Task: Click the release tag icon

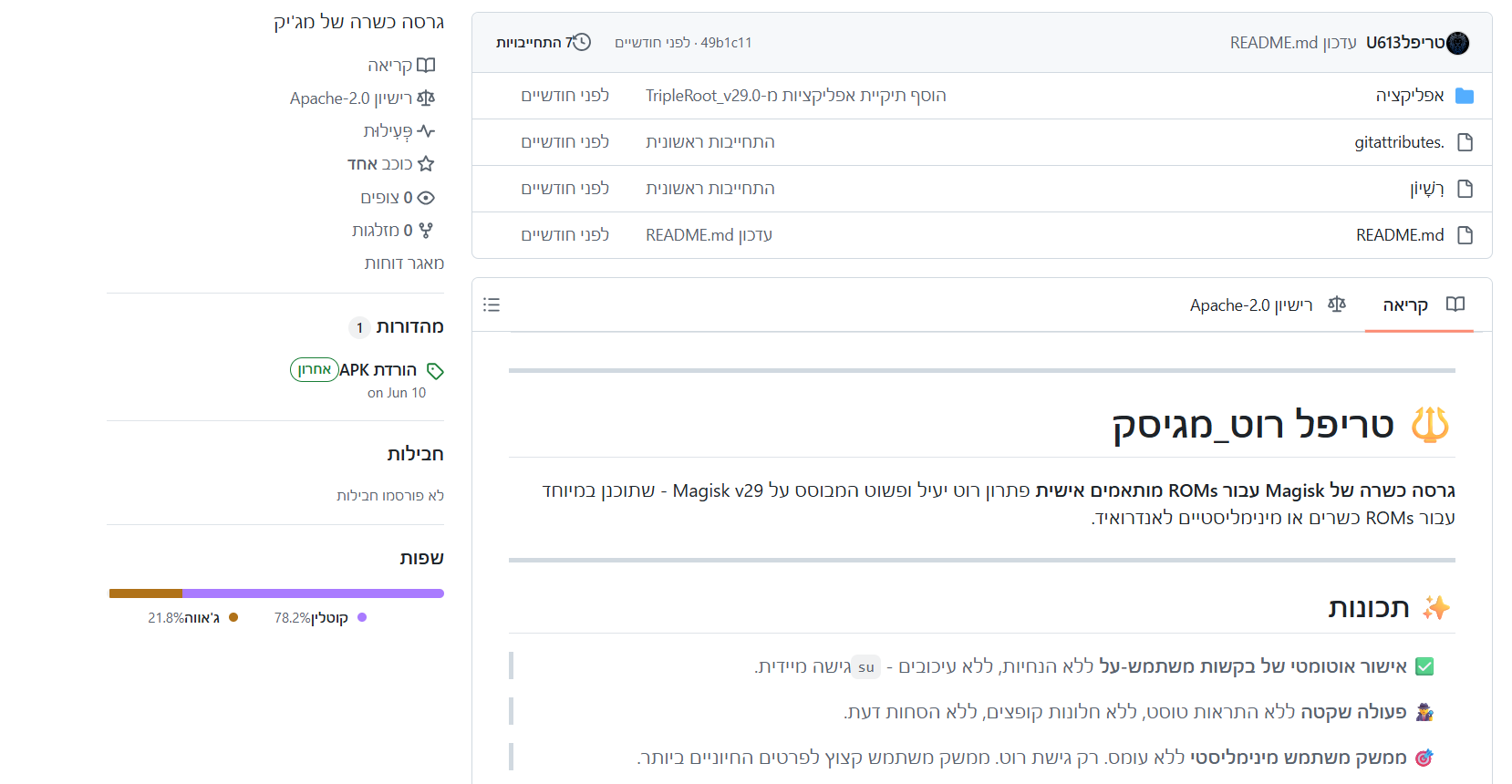Action: click(435, 371)
